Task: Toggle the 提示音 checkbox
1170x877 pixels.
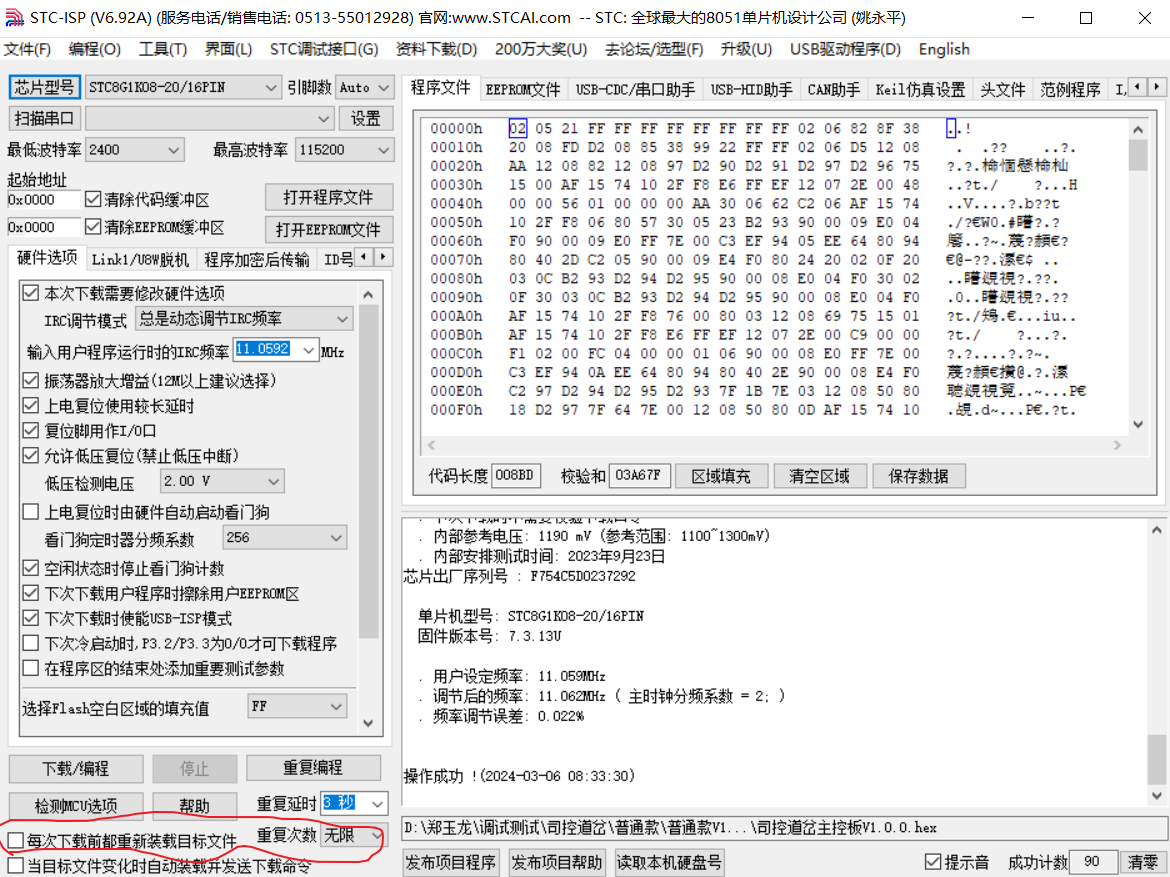Action: pos(932,862)
